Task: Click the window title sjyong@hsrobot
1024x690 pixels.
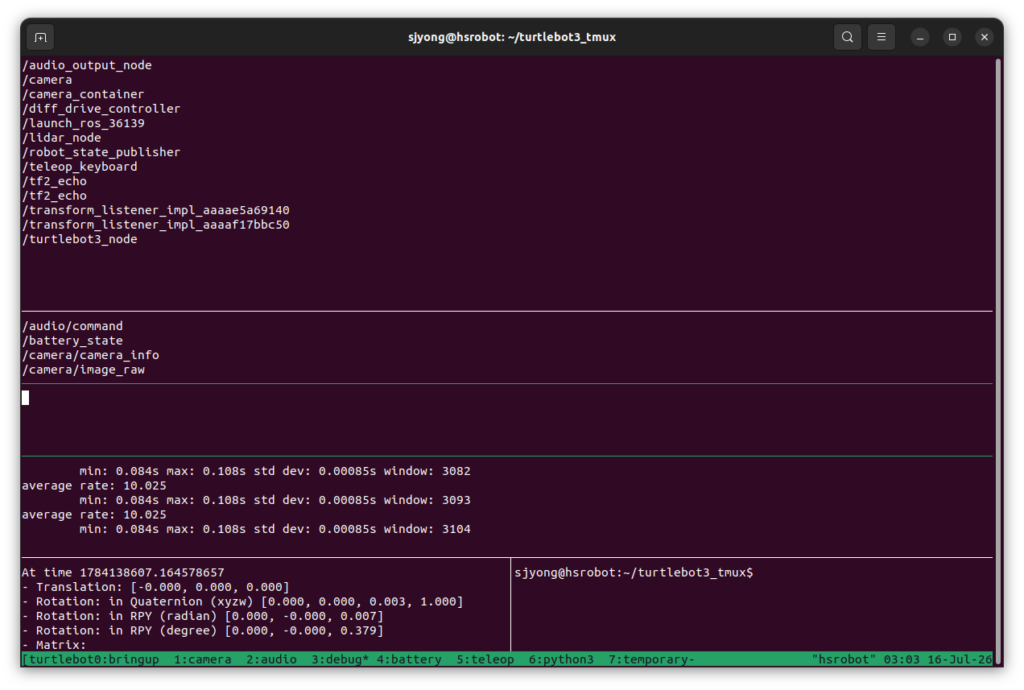Action: click(x=512, y=37)
